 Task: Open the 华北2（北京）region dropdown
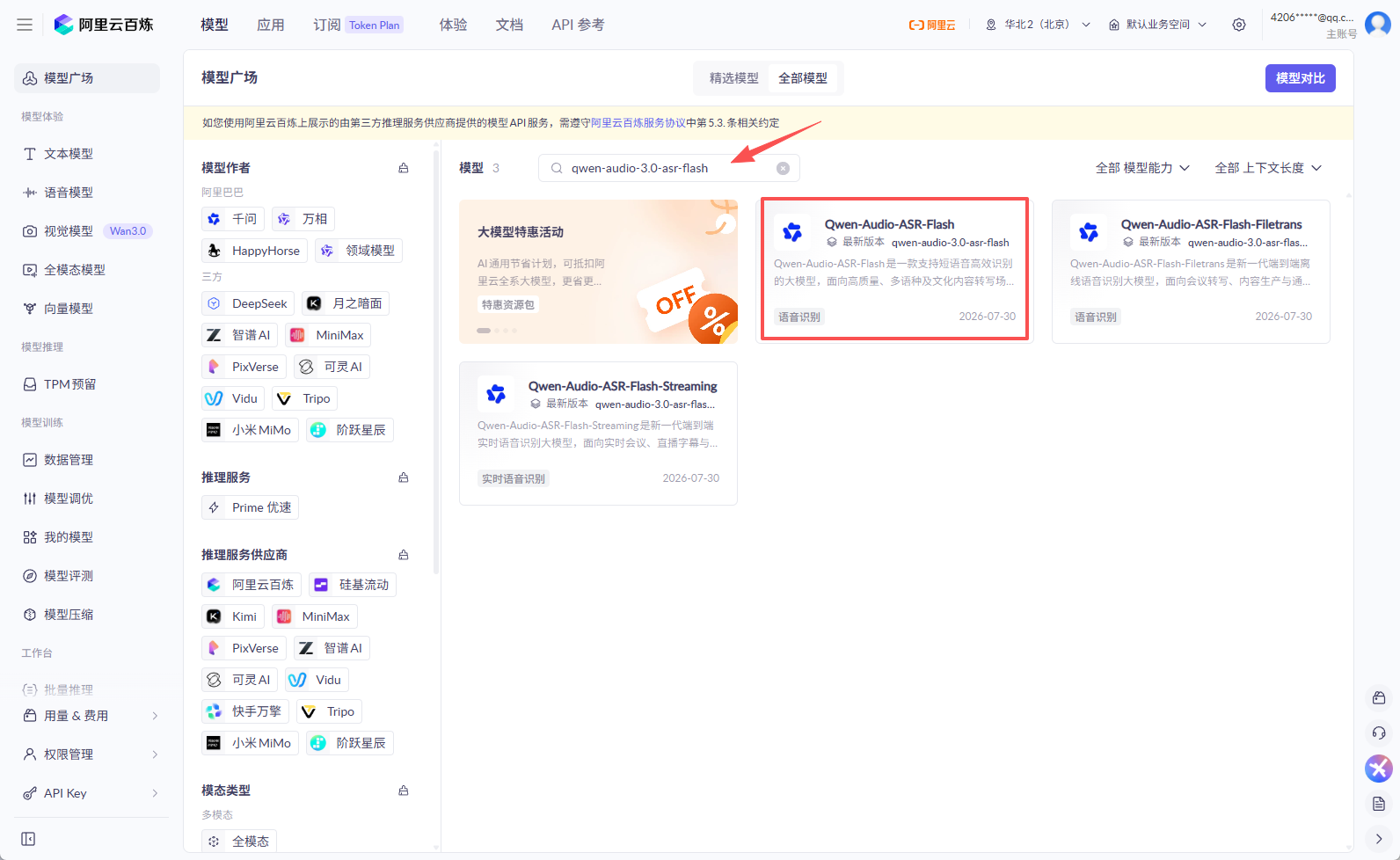click(x=1038, y=25)
